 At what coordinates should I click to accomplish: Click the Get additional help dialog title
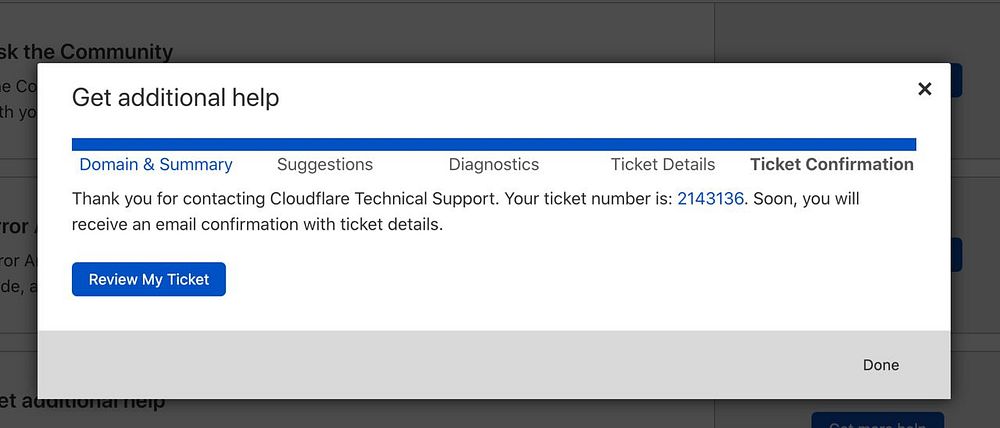coord(175,98)
